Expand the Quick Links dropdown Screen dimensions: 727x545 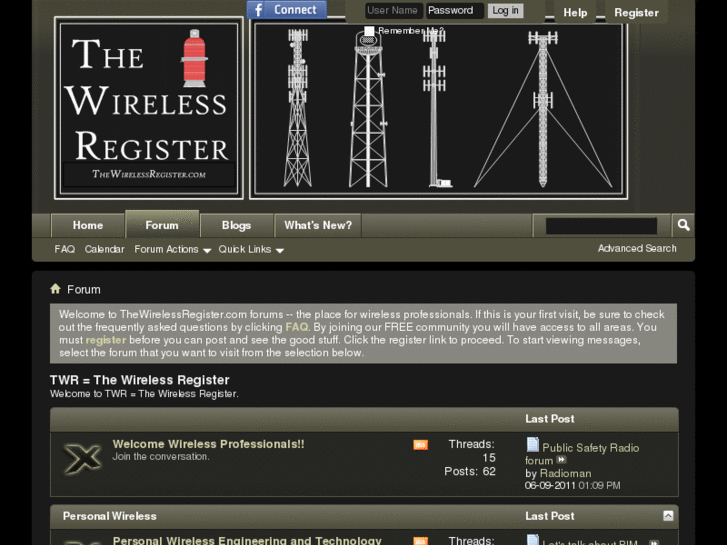[251, 250]
